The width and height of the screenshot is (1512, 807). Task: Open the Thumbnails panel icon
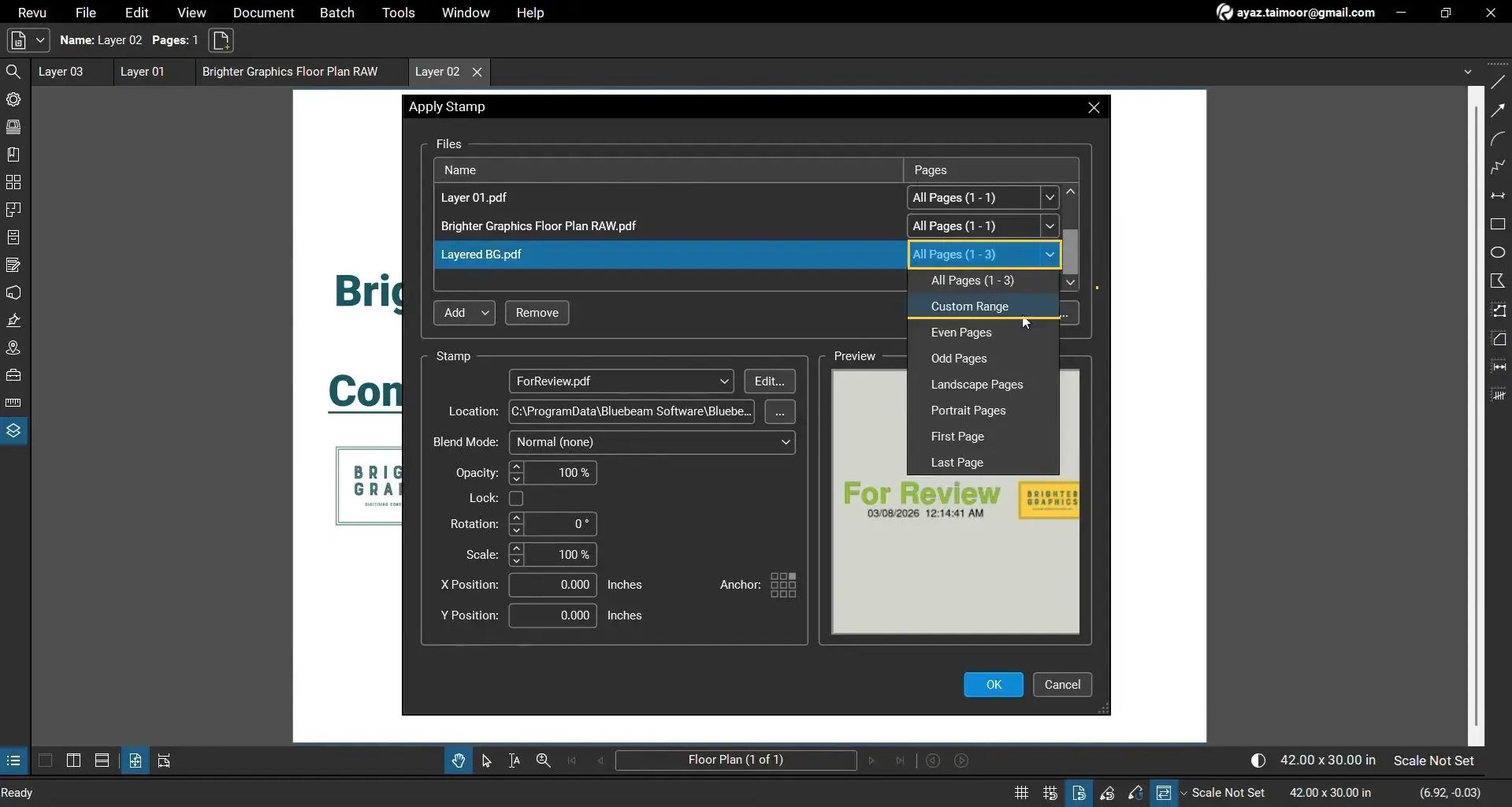click(x=13, y=182)
